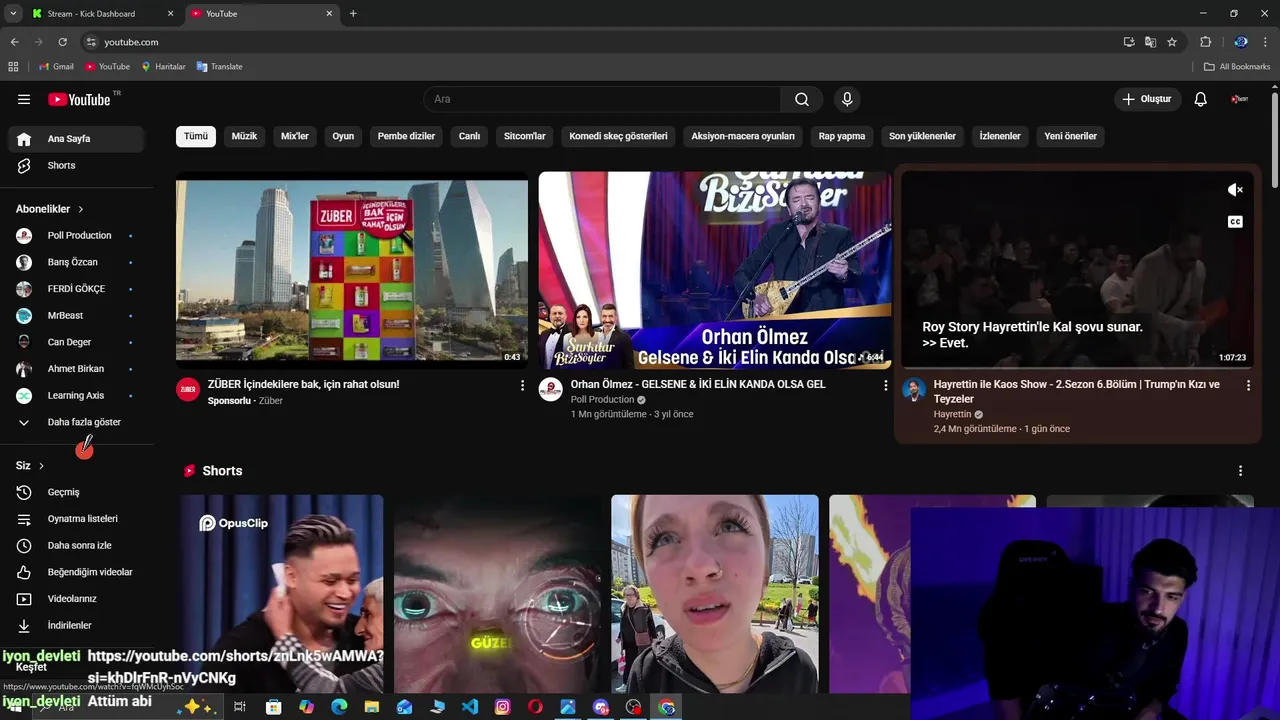Toggle captions on Hayrettin preview
1280x720 pixels.
(x=1235, y=222)
